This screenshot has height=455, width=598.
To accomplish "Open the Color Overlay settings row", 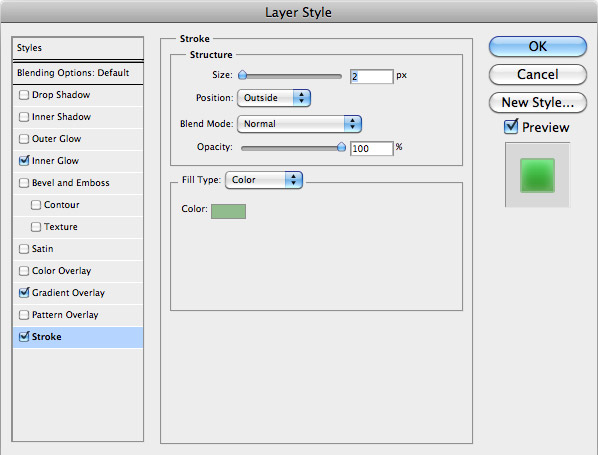I will pyautogui.click(x=78, y=271).
